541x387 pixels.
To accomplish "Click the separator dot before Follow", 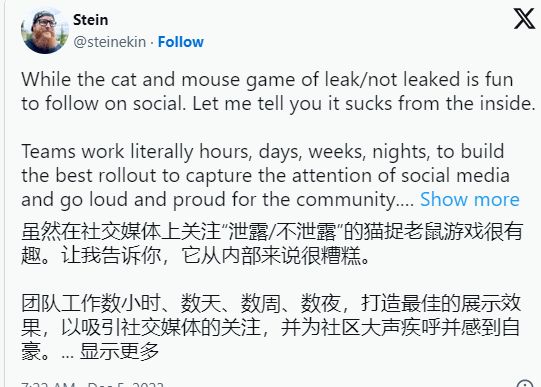I will tap(152, 42).
